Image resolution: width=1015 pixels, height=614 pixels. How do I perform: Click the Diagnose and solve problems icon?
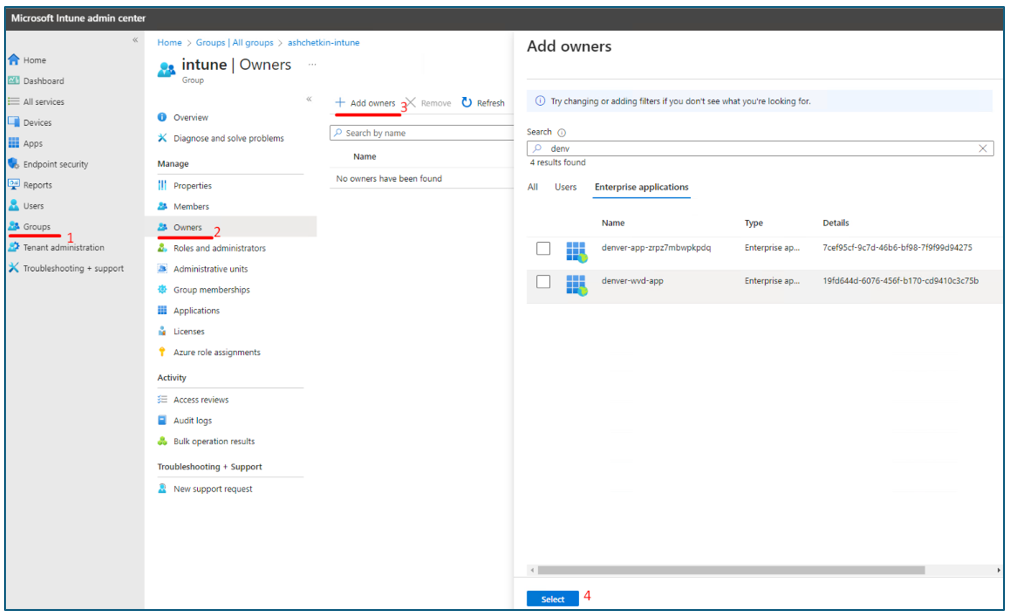(162, 138)
